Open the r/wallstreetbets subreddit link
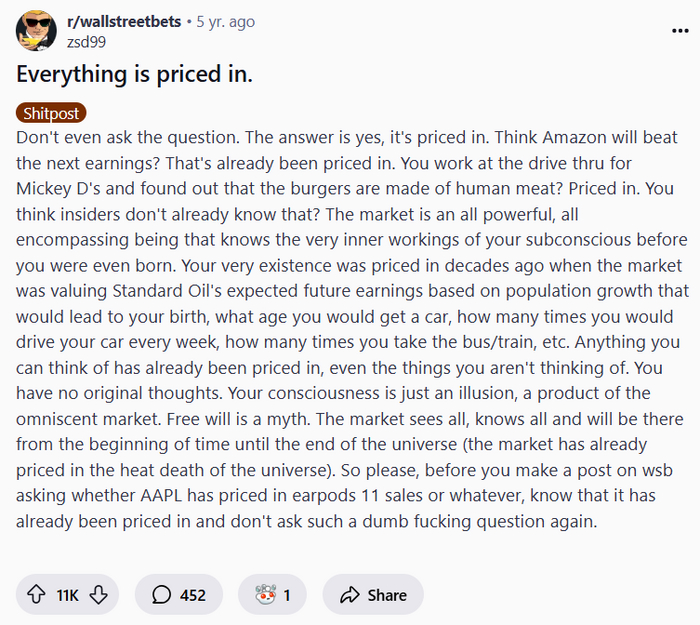 (x=125, y=22)
